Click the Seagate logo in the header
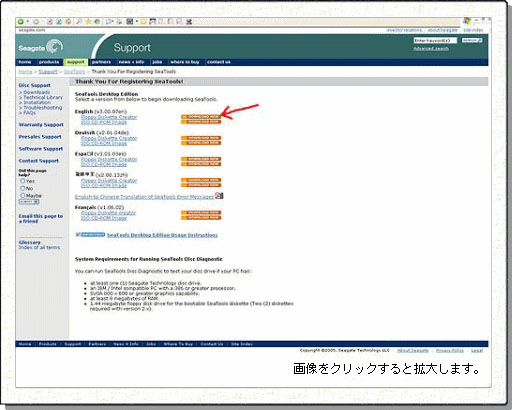Viewport: 512px width, 410px height. click(x=41, y=47)
